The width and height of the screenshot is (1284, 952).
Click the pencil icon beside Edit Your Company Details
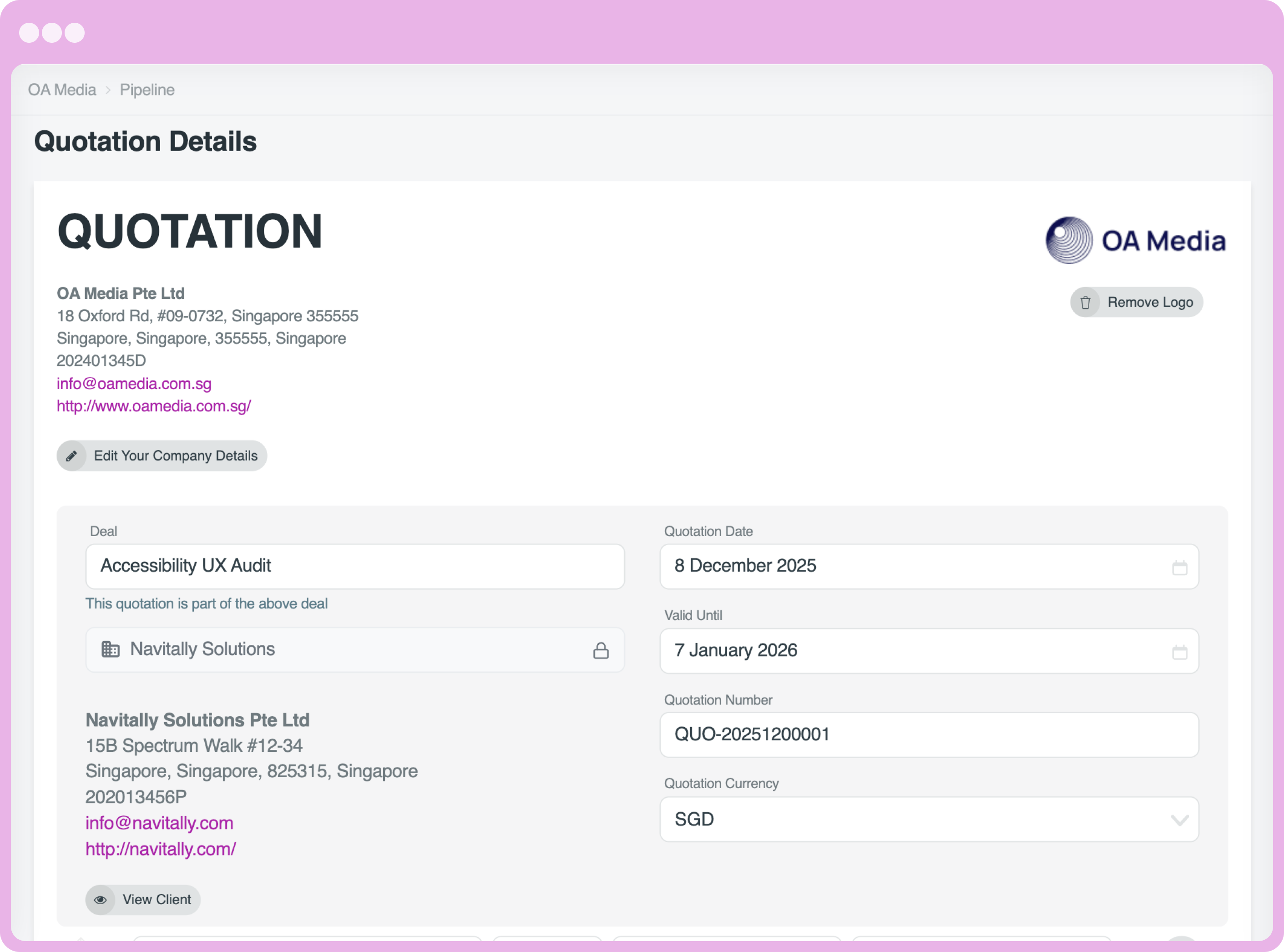point(72,456)
